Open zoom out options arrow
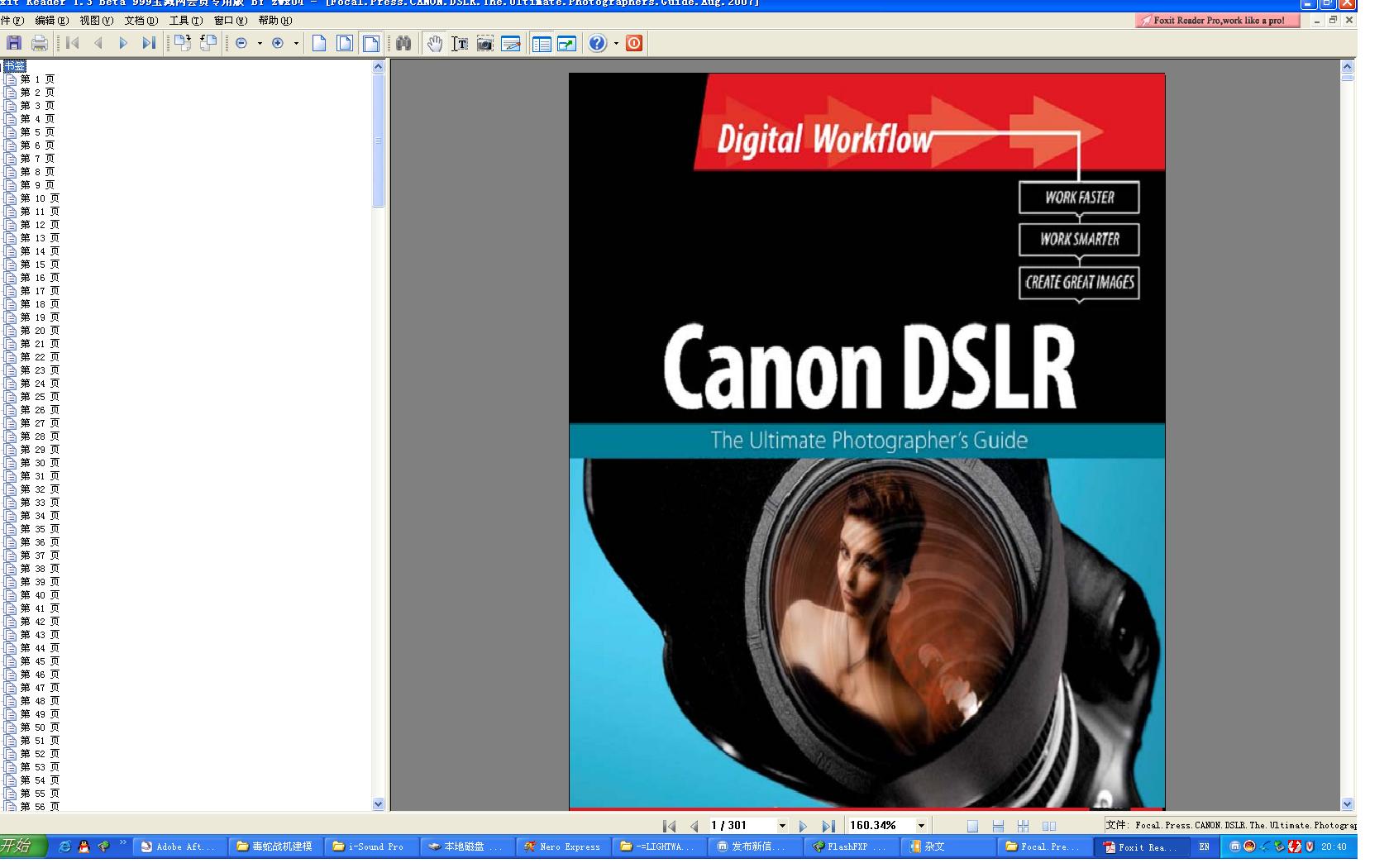The height and width of the screenshot is (868, 1389). [260, 44]
